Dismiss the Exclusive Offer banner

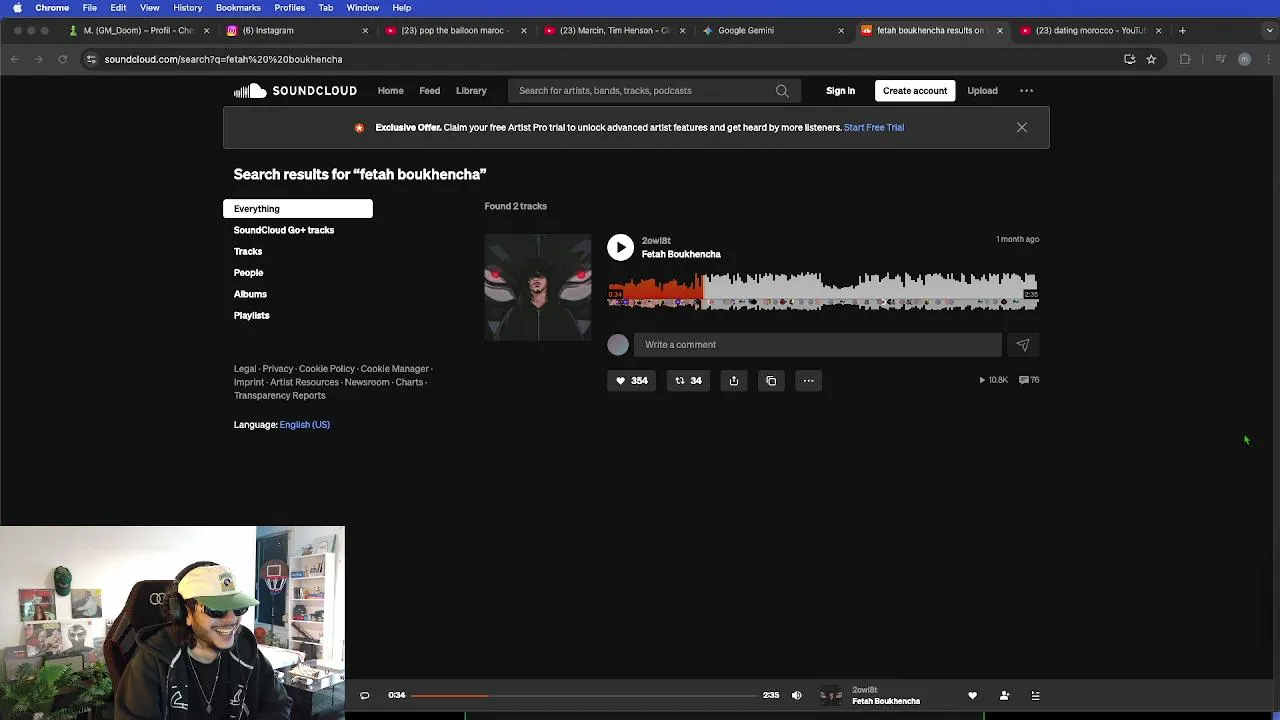(1022, 128)
